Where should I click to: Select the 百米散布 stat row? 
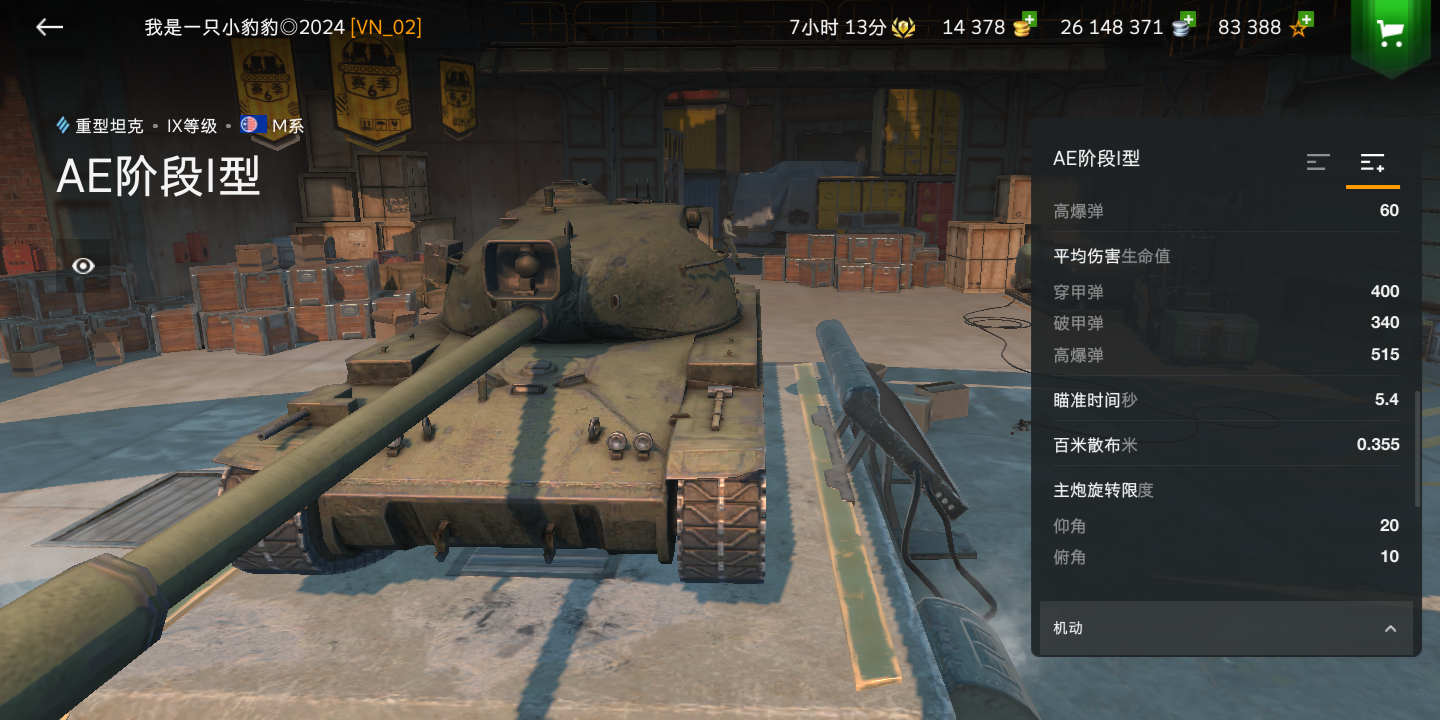[x=1226, y=444]
